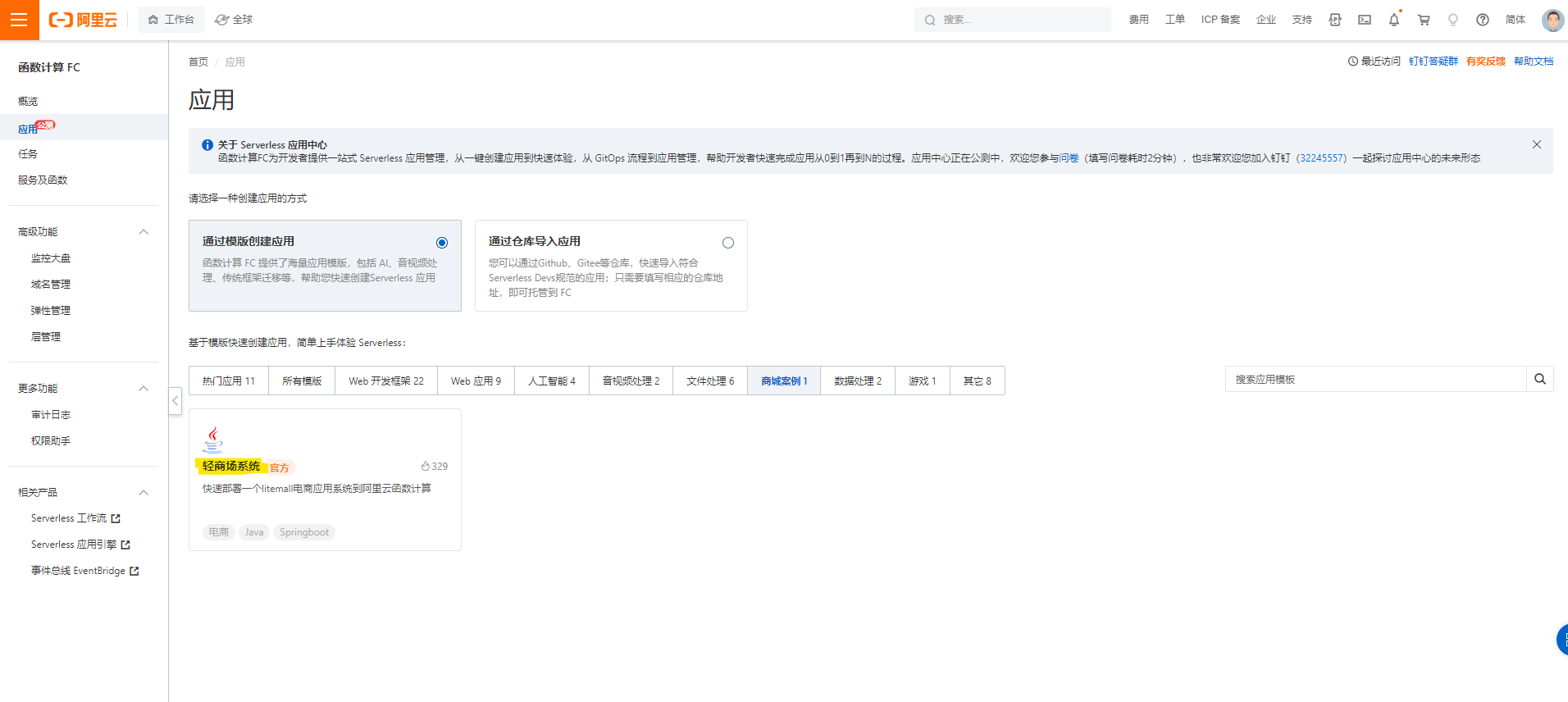Click the 阿里云 logo
Image resolution: width=1568 pixels, height=702 pixels.
tap(83, 20)
